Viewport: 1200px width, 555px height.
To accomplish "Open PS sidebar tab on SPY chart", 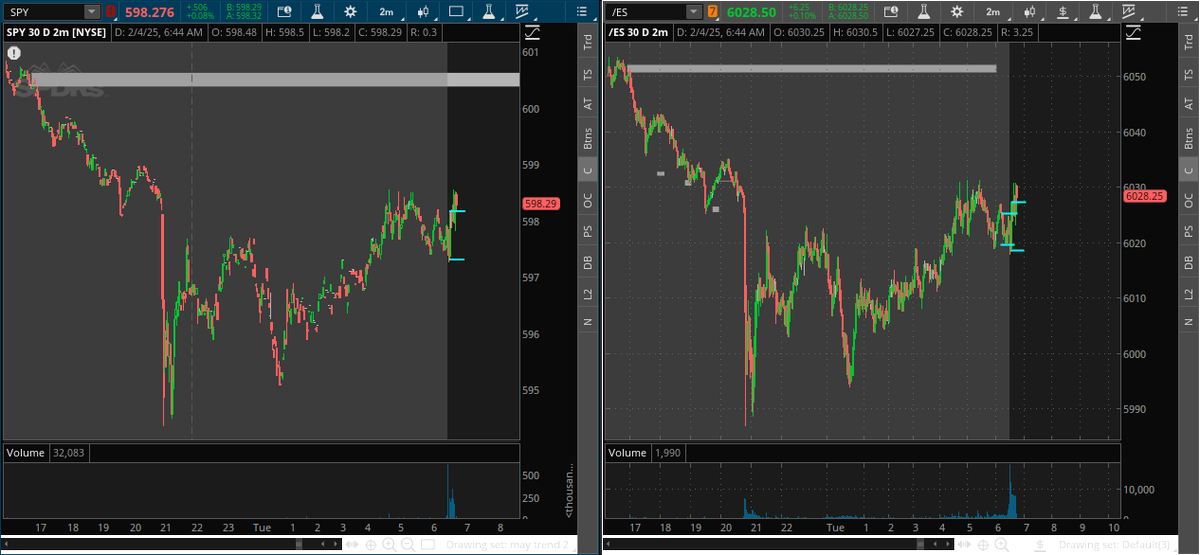I will [x=588, y=231].
